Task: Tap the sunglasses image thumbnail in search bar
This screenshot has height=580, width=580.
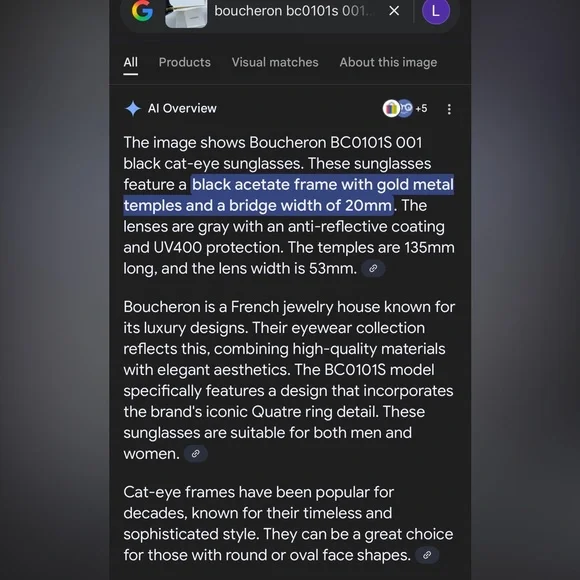Action: pos(186,14)
